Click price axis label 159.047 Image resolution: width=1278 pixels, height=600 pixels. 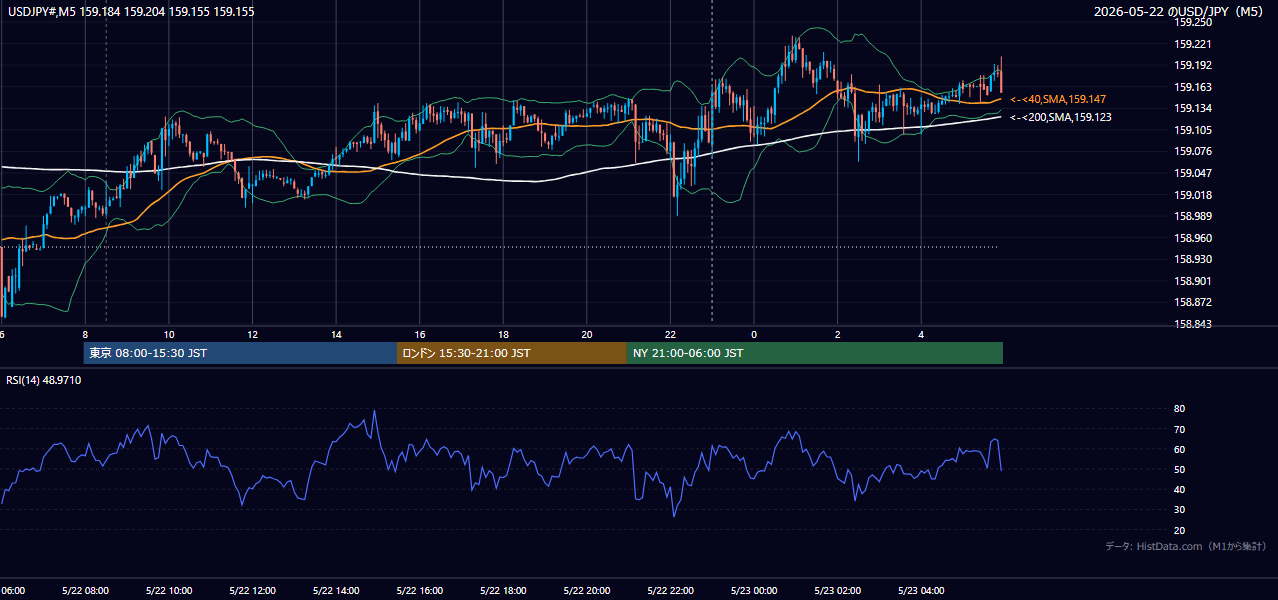[x=1193, y=173]
